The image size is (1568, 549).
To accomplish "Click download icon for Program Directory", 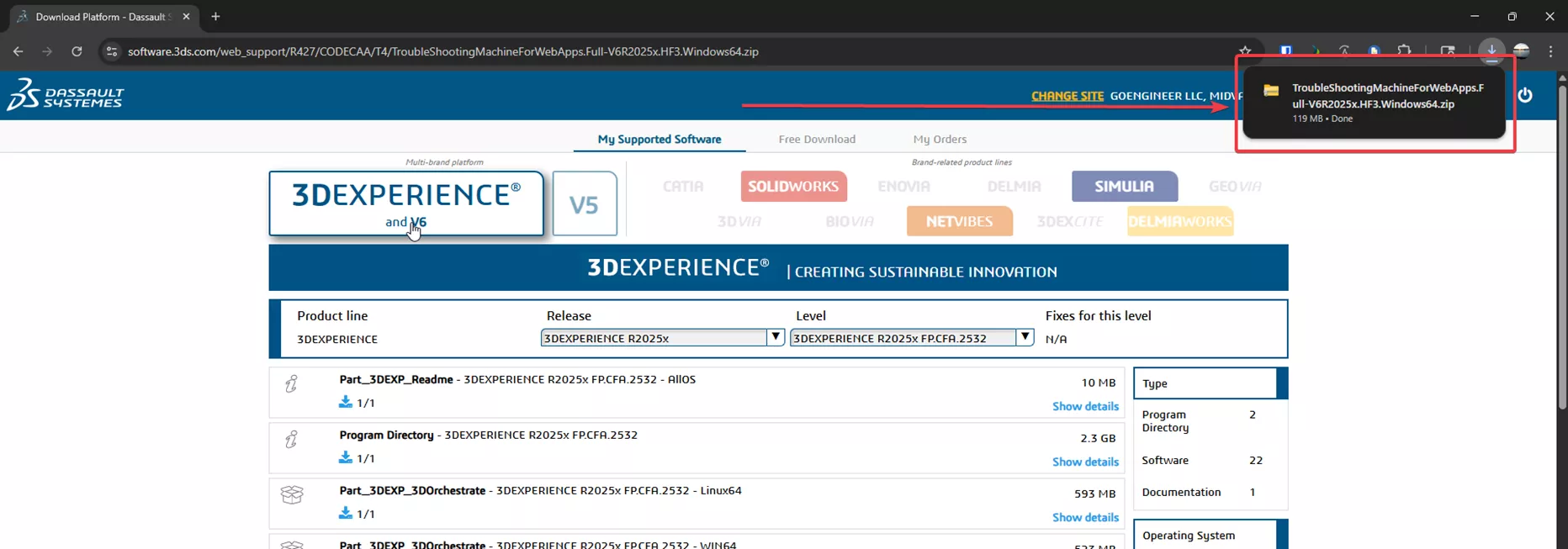I will 345,457.
